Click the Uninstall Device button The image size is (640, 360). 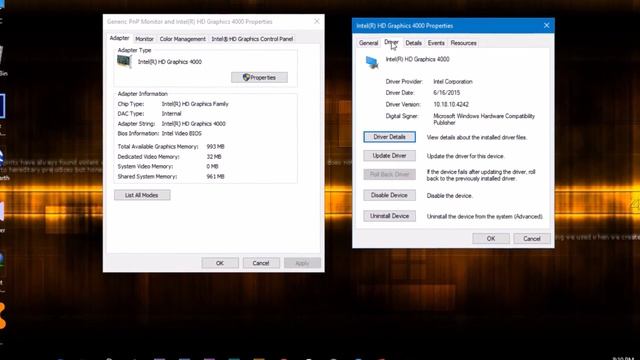(389, 216)
